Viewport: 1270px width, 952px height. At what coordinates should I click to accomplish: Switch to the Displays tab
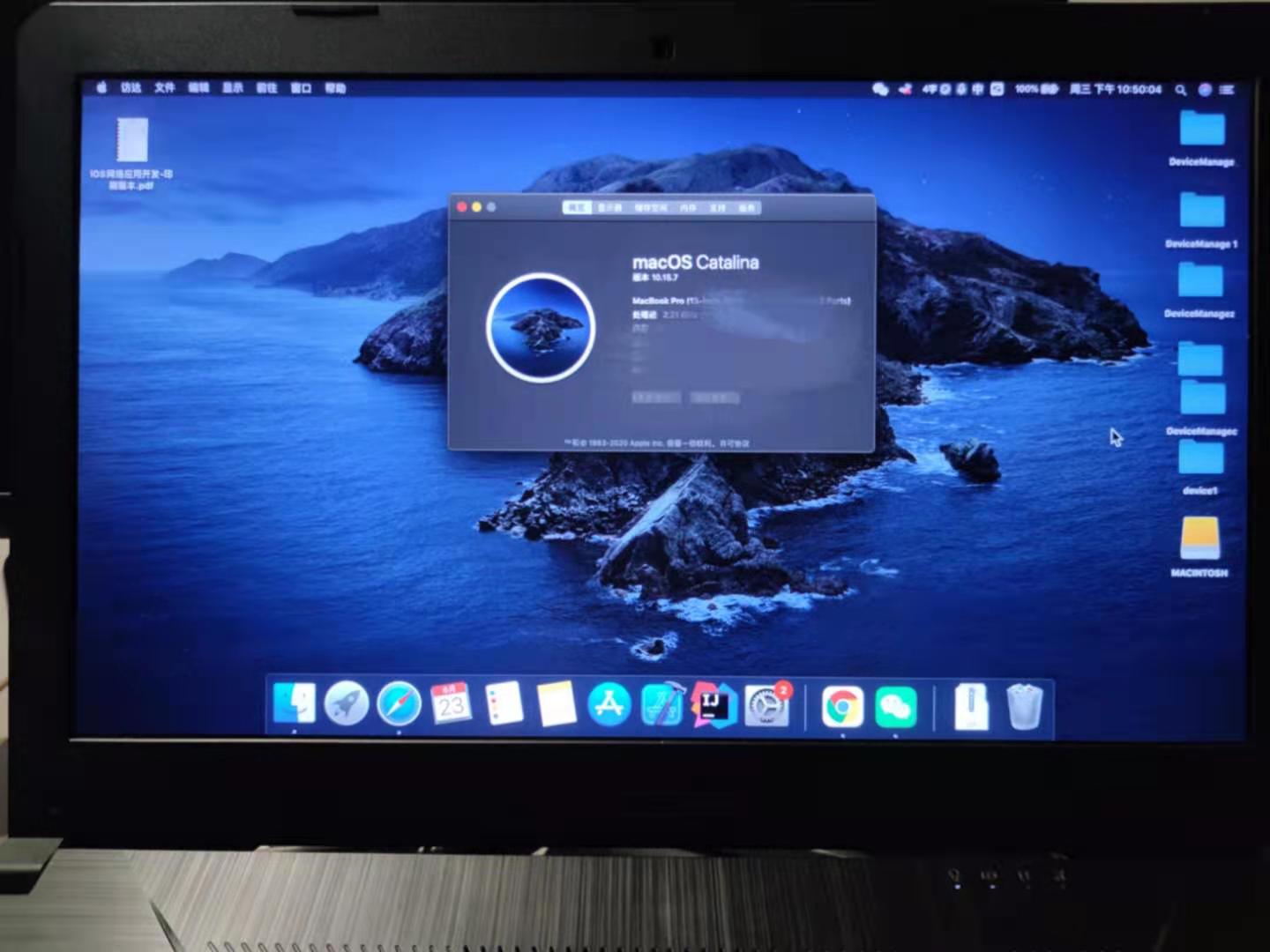pos(609,208)
